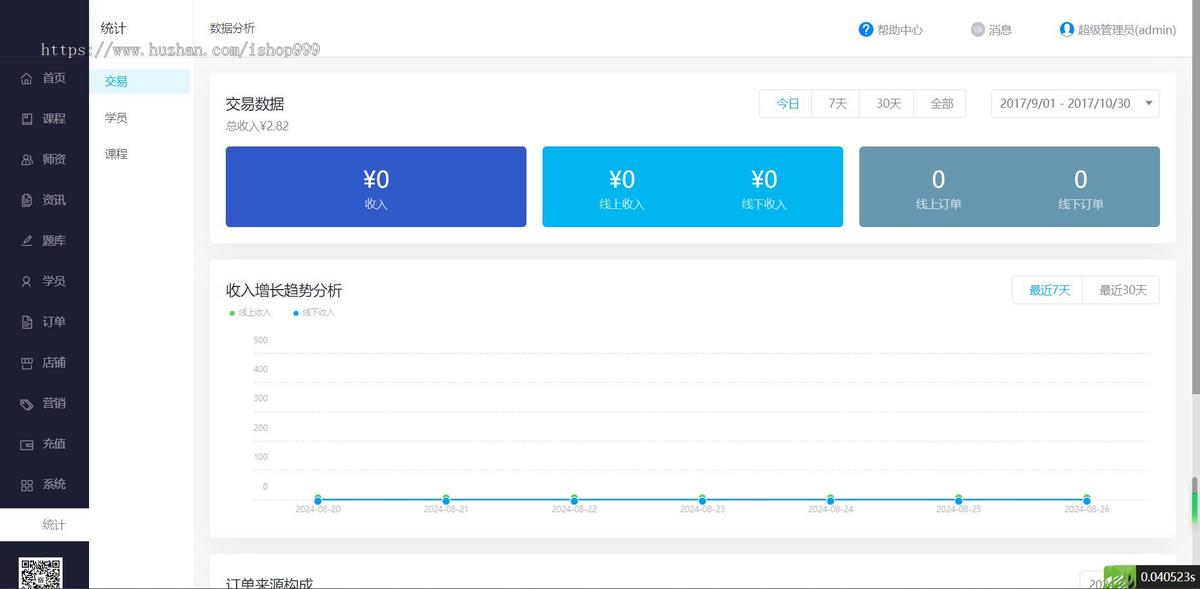
Task: Click the 数据分析 breadcrumb title
Action: click(232, 28)
